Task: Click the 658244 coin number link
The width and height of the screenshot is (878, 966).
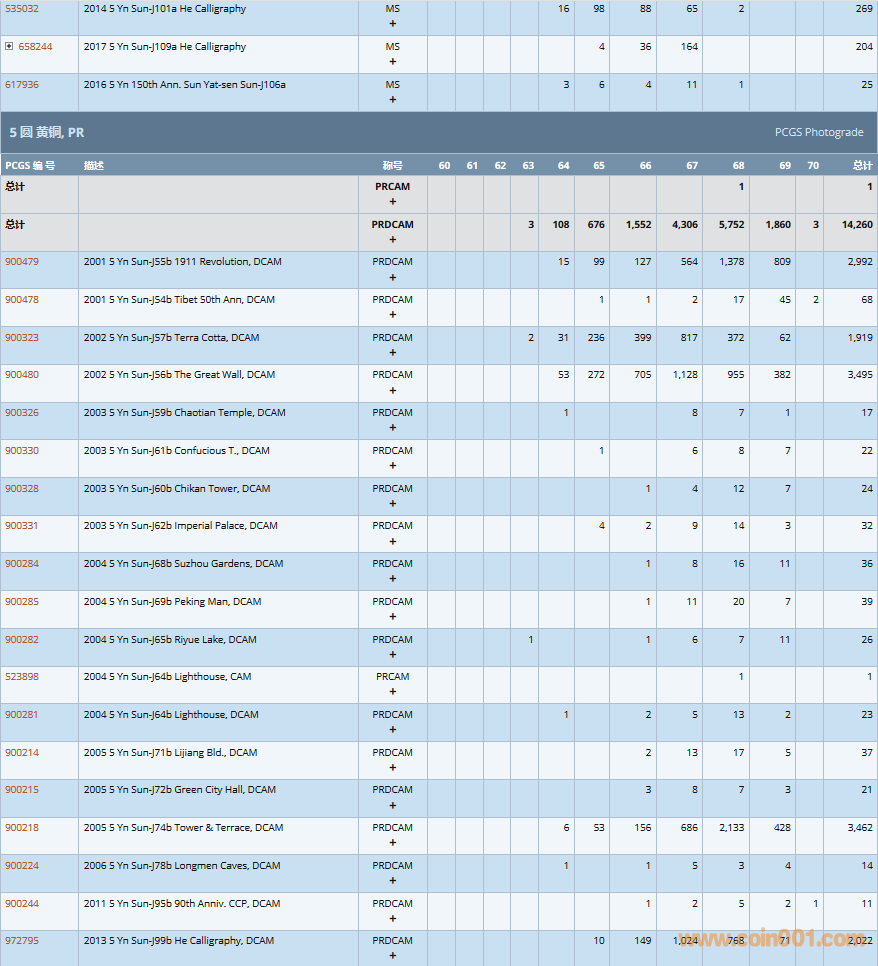Action: [35, 47]
